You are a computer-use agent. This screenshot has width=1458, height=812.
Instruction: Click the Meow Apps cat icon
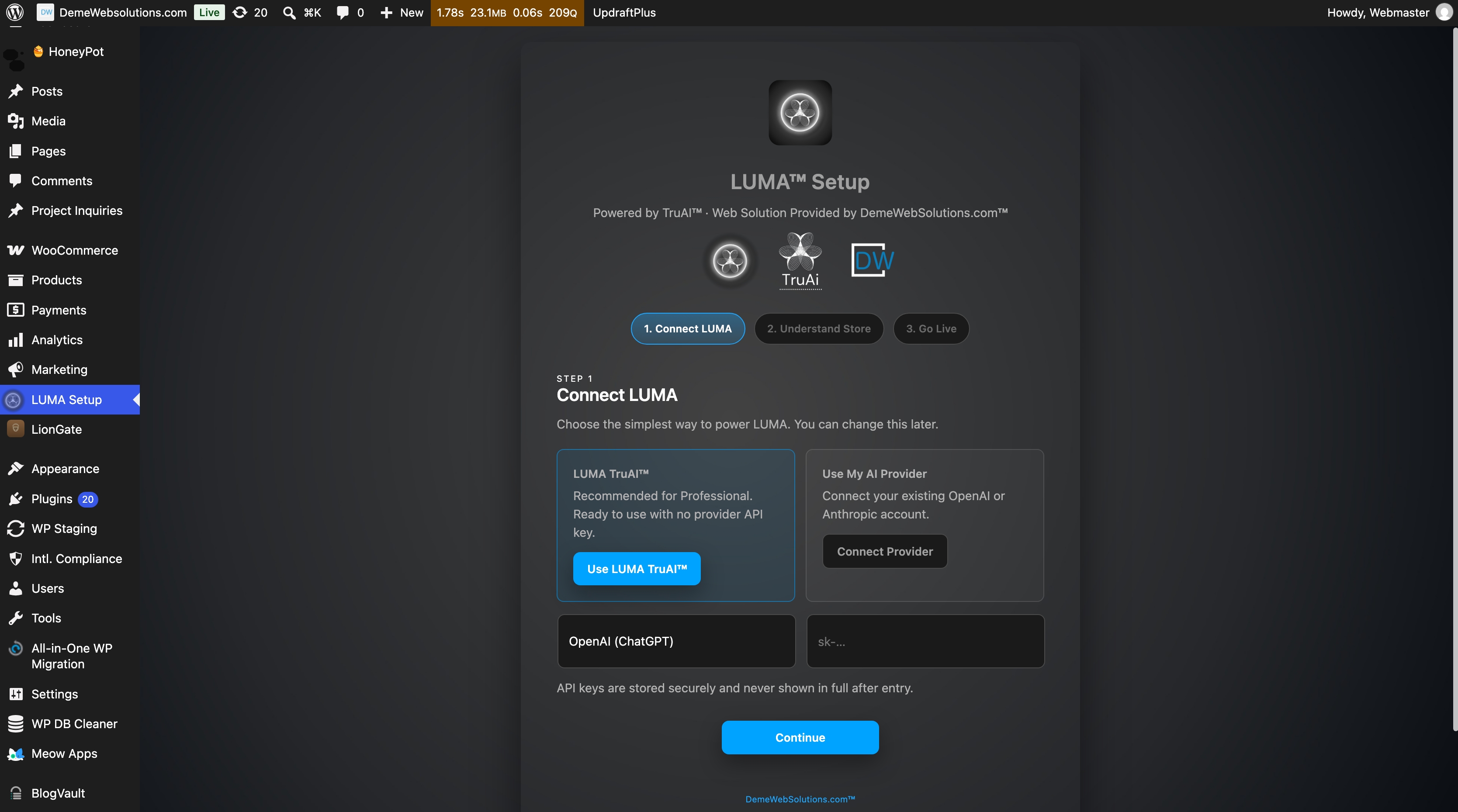pyautogui.click(x=16, y=754)
